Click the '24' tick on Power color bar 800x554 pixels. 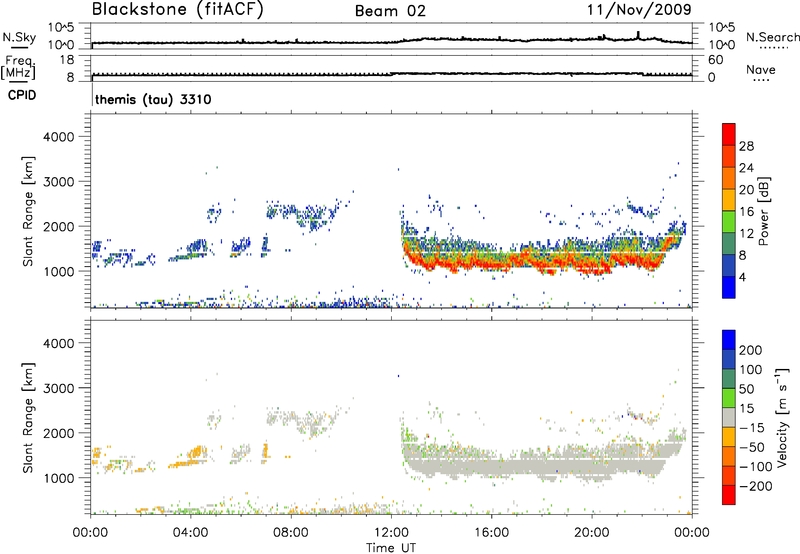point(746,168)
